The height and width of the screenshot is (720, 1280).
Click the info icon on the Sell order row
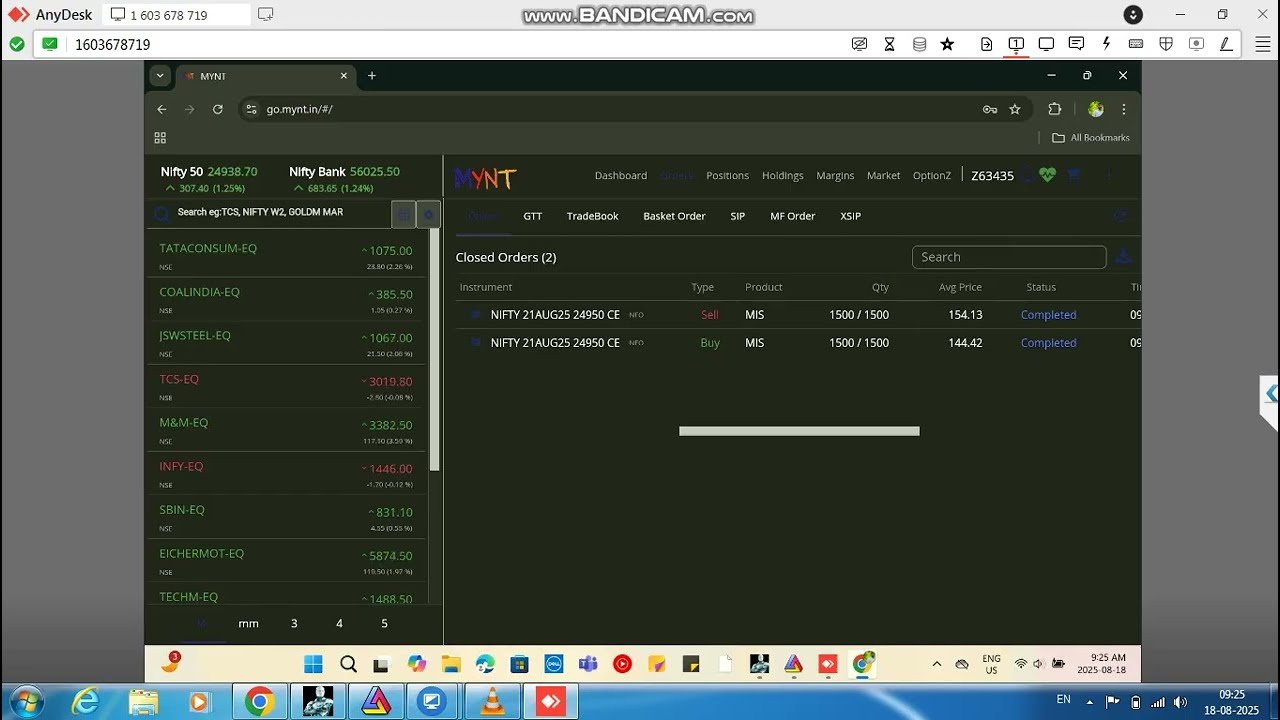click(x=474, y=314)
